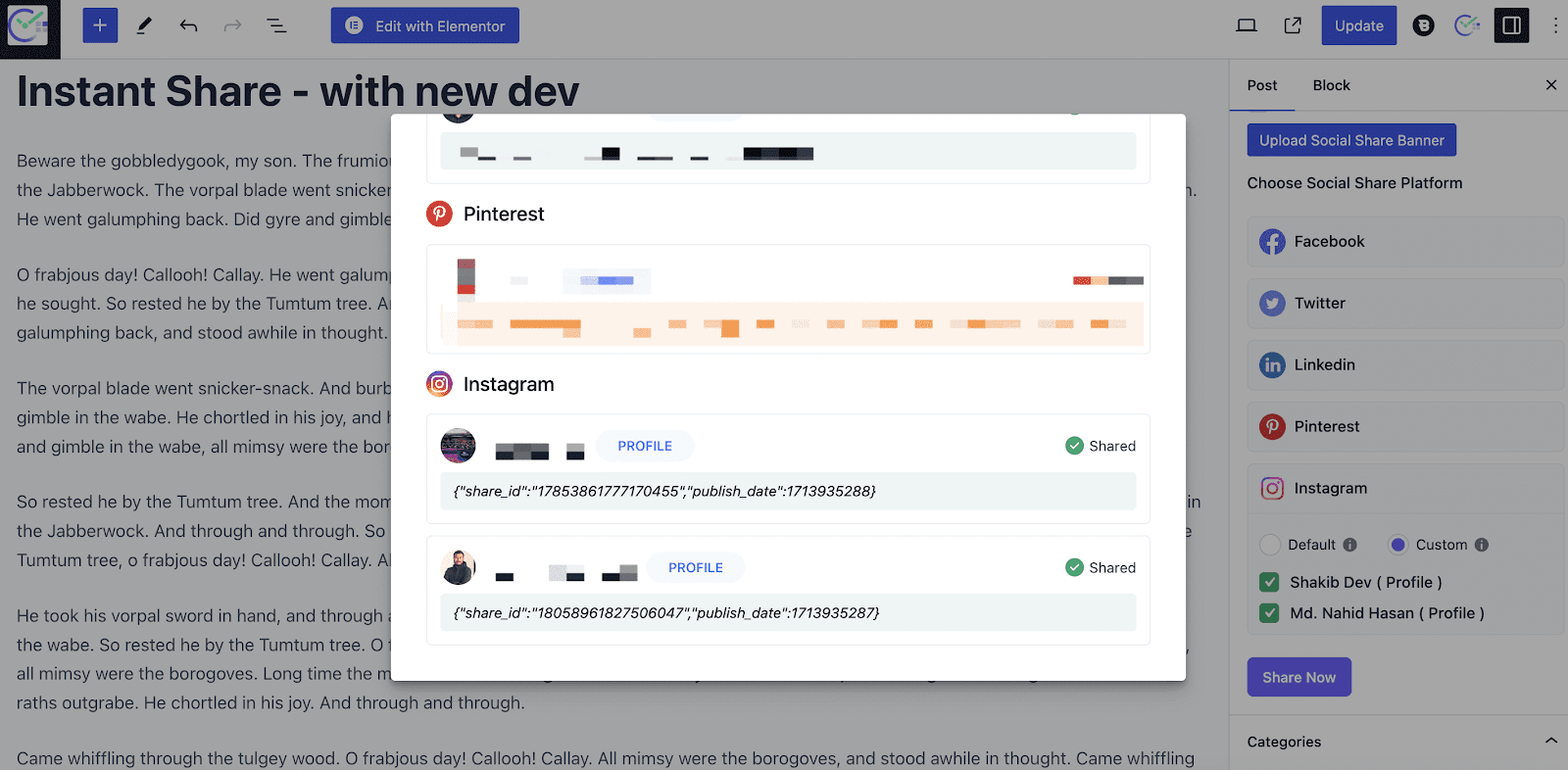Click green check icon of second Shared status
The width and height of the screenshot is (1568, 770).
(1074, 567)
